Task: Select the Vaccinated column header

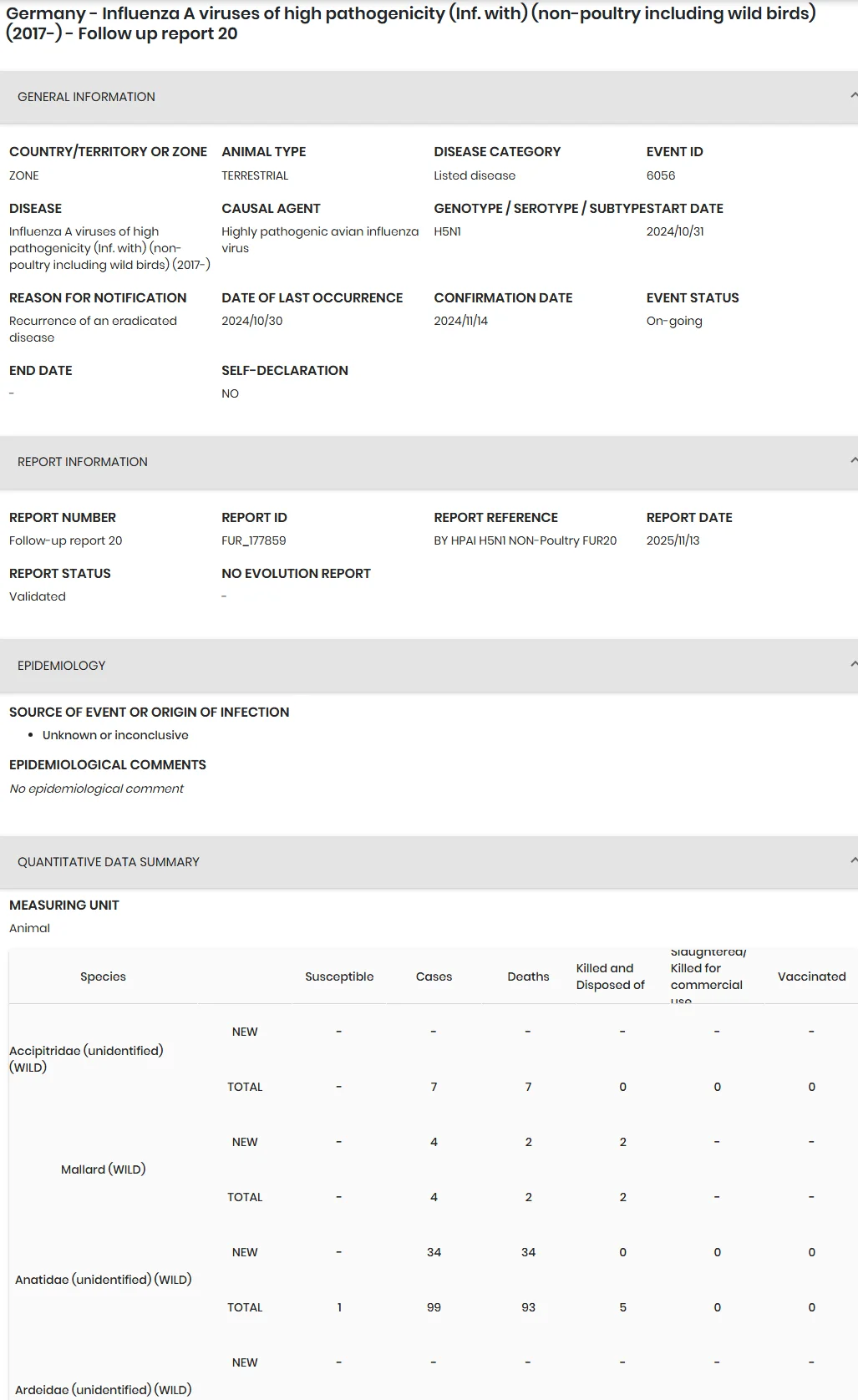Action: [811, 976]
